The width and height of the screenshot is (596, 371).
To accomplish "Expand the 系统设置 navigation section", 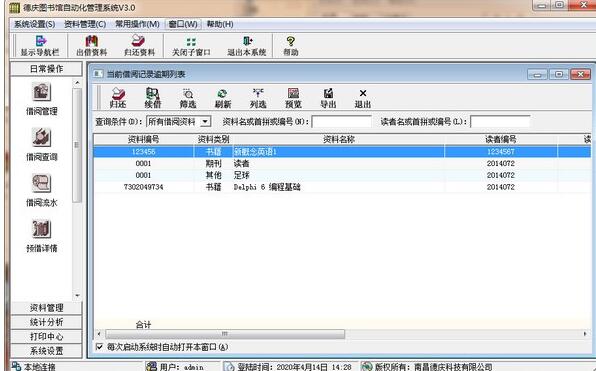I will pos(46,350).
